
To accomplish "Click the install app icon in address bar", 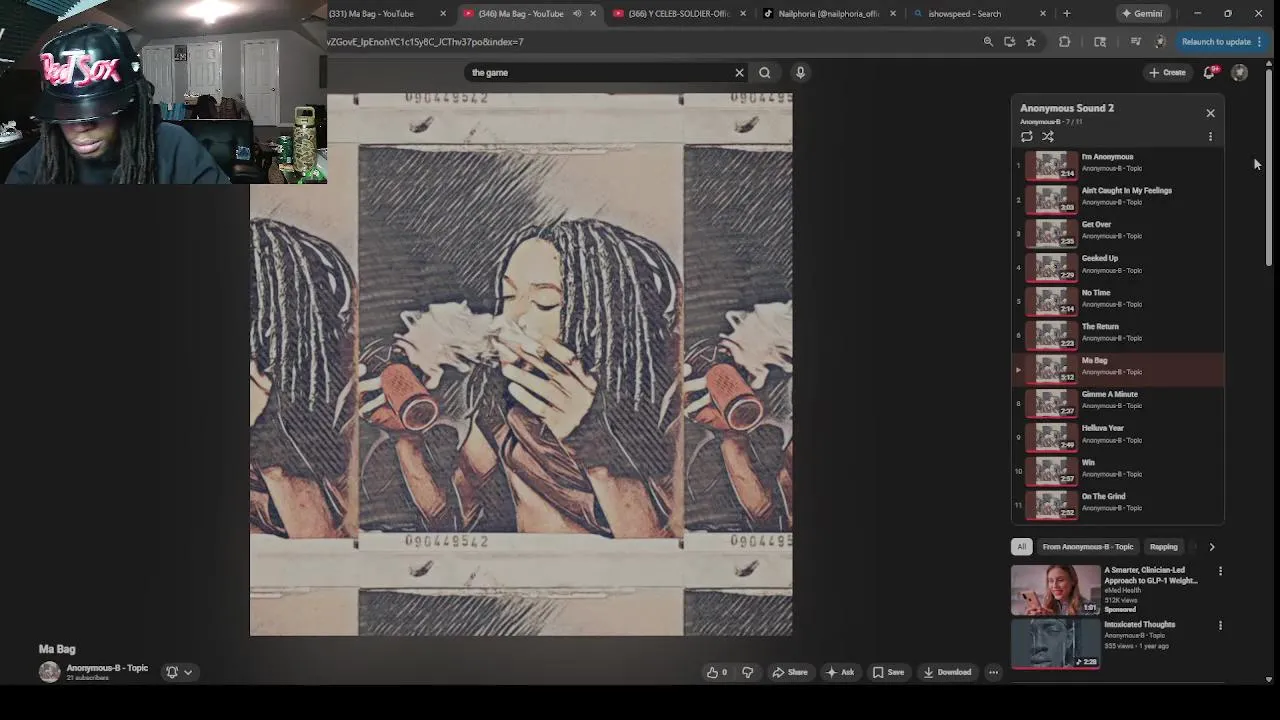I will [1010, 42].
